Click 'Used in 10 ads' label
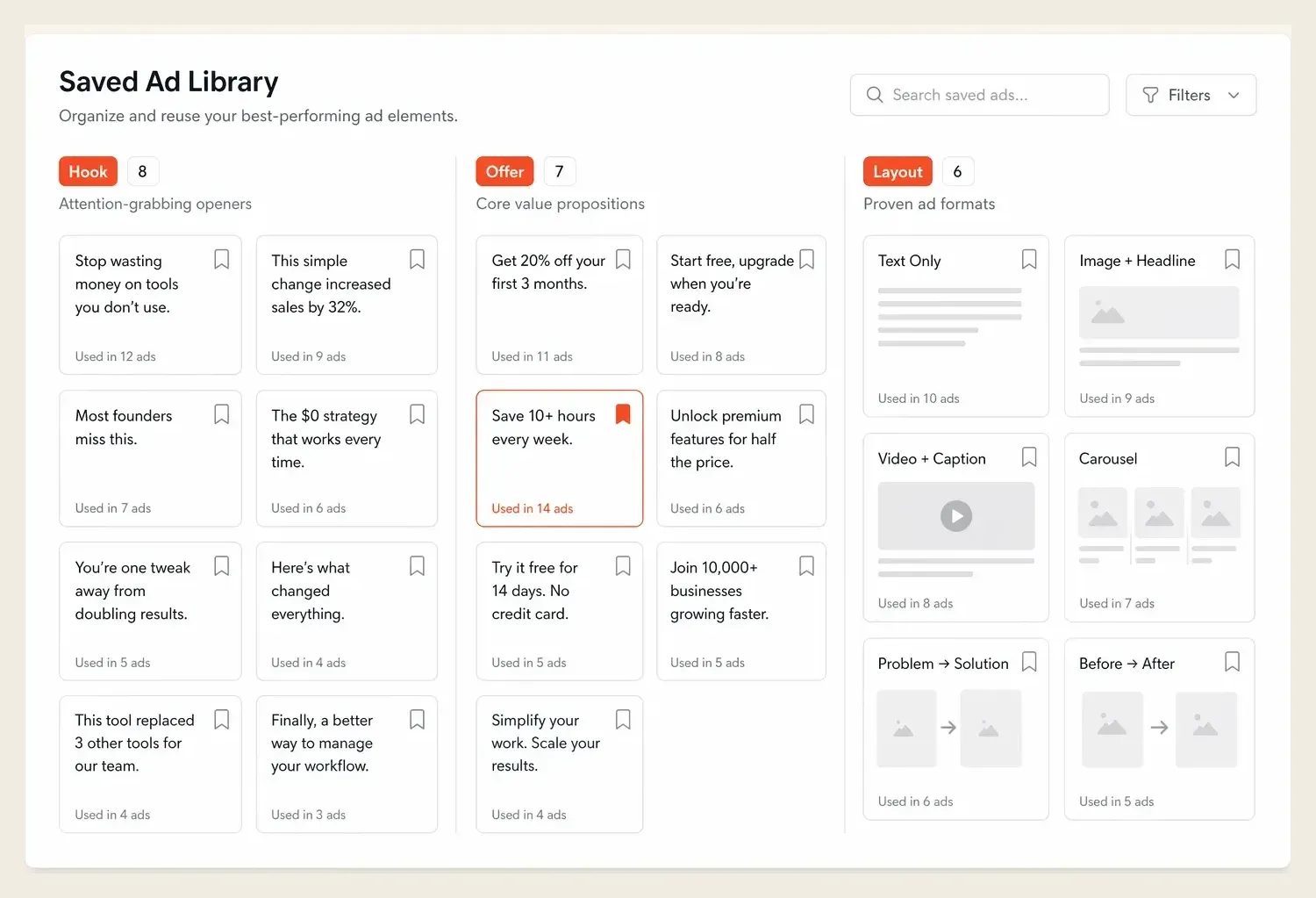 coord(919,399)
